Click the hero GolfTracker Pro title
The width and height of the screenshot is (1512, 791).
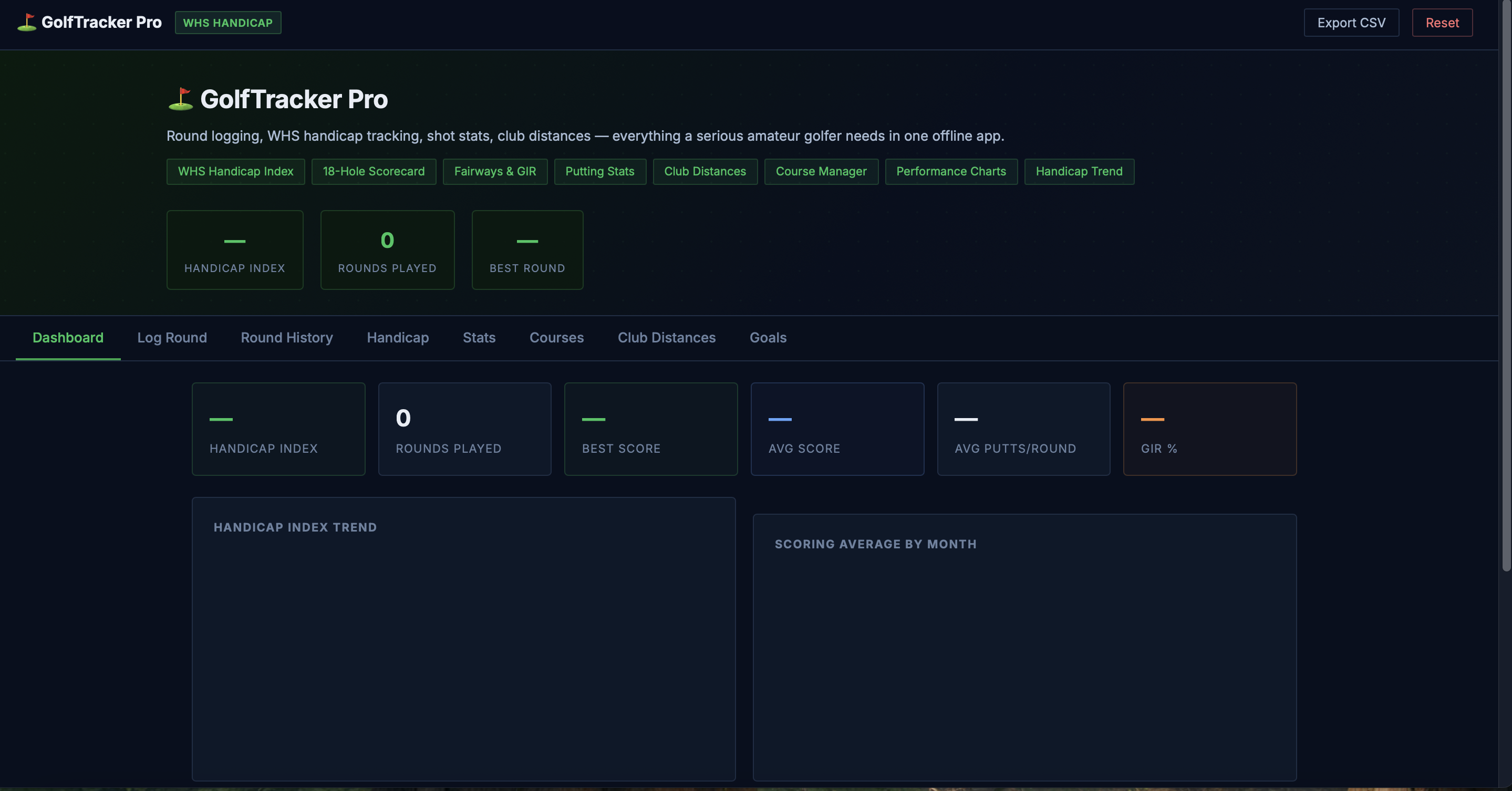pos(294,99)
